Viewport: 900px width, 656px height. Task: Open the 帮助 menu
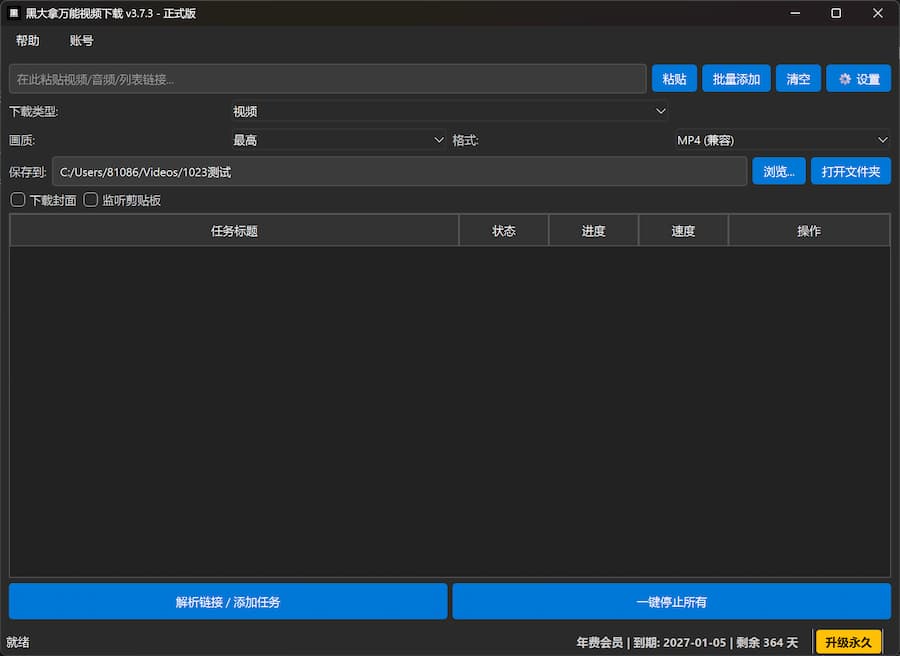click(28, 41)
